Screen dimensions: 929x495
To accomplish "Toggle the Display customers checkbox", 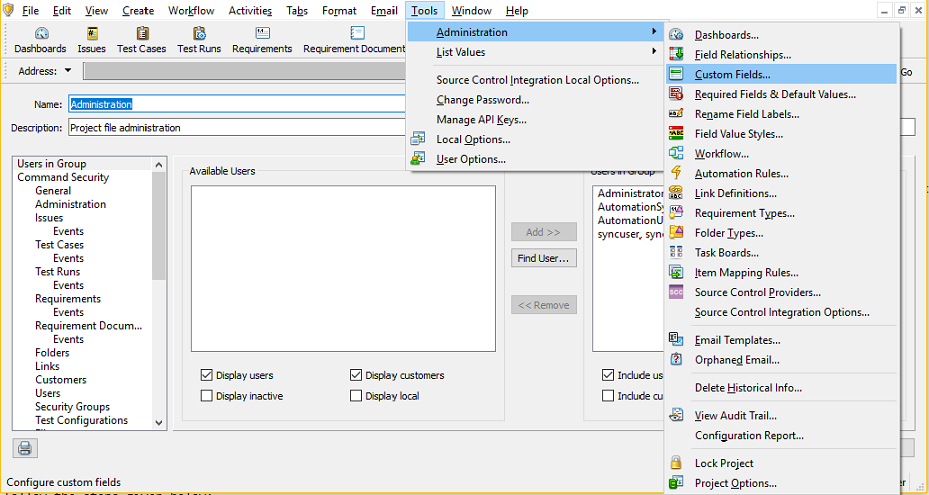I will (x=356, y=376).
